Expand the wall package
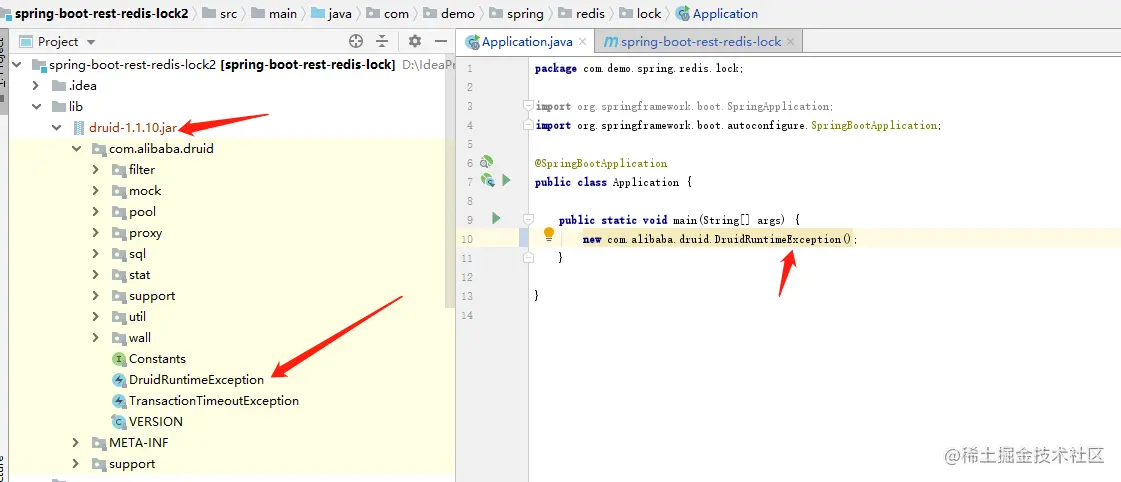Image resolution: width=1121 pixels, height=482 pixels. [x=96, y=338]
